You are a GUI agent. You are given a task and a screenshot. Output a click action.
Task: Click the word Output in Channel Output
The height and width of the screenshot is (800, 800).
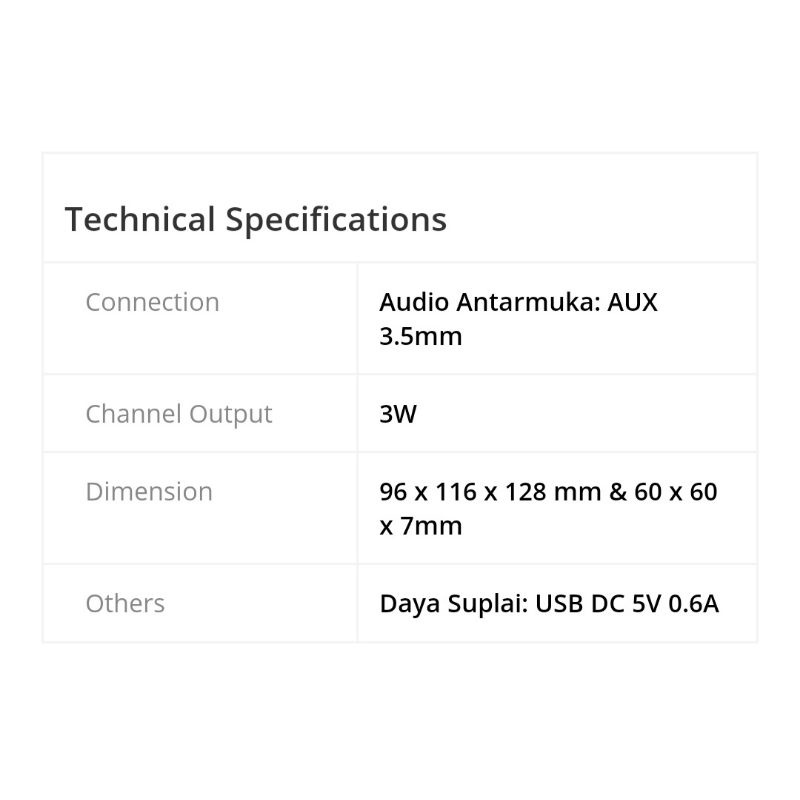(231, 414)
